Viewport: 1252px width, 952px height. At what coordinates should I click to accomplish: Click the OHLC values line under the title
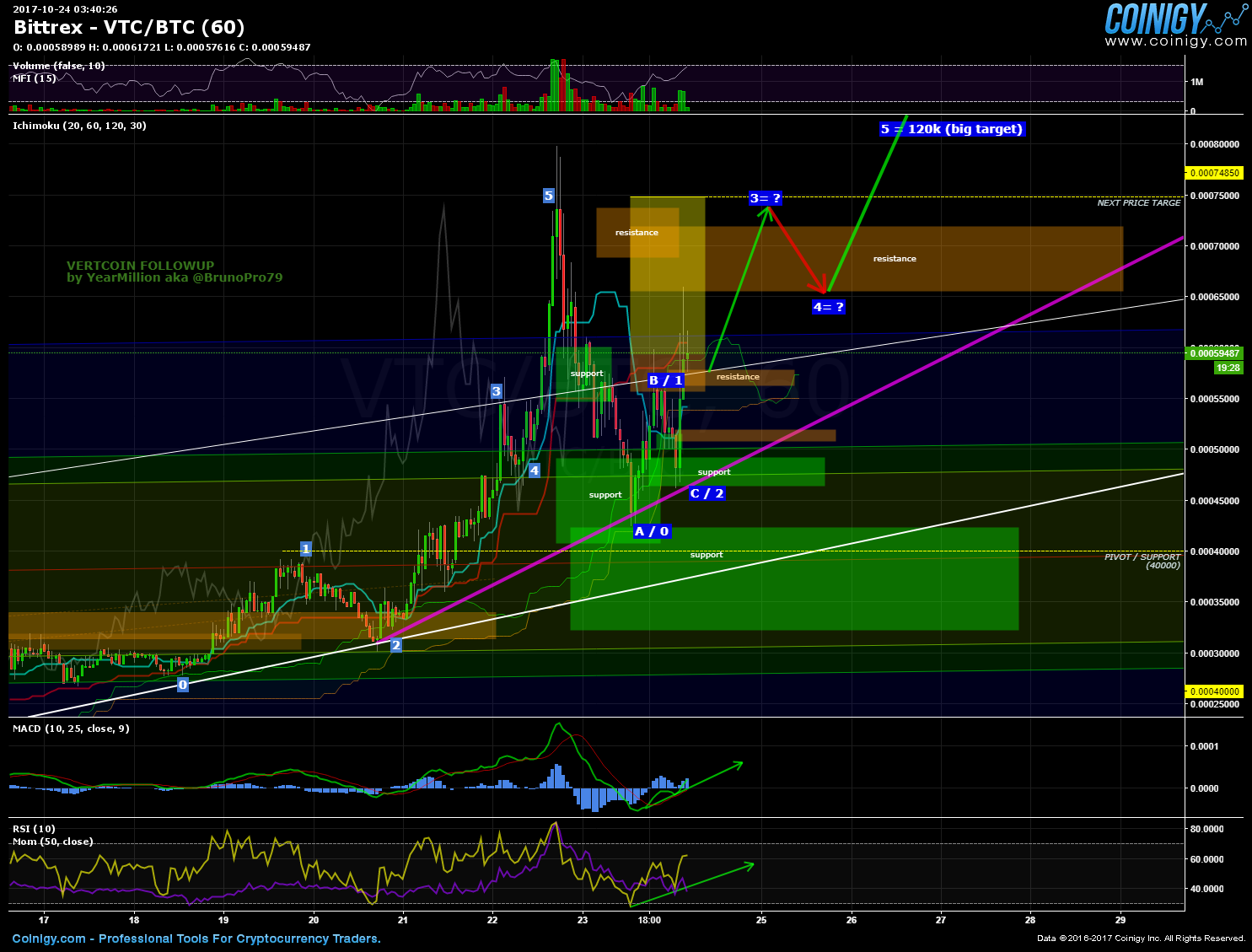click(162, 47)
